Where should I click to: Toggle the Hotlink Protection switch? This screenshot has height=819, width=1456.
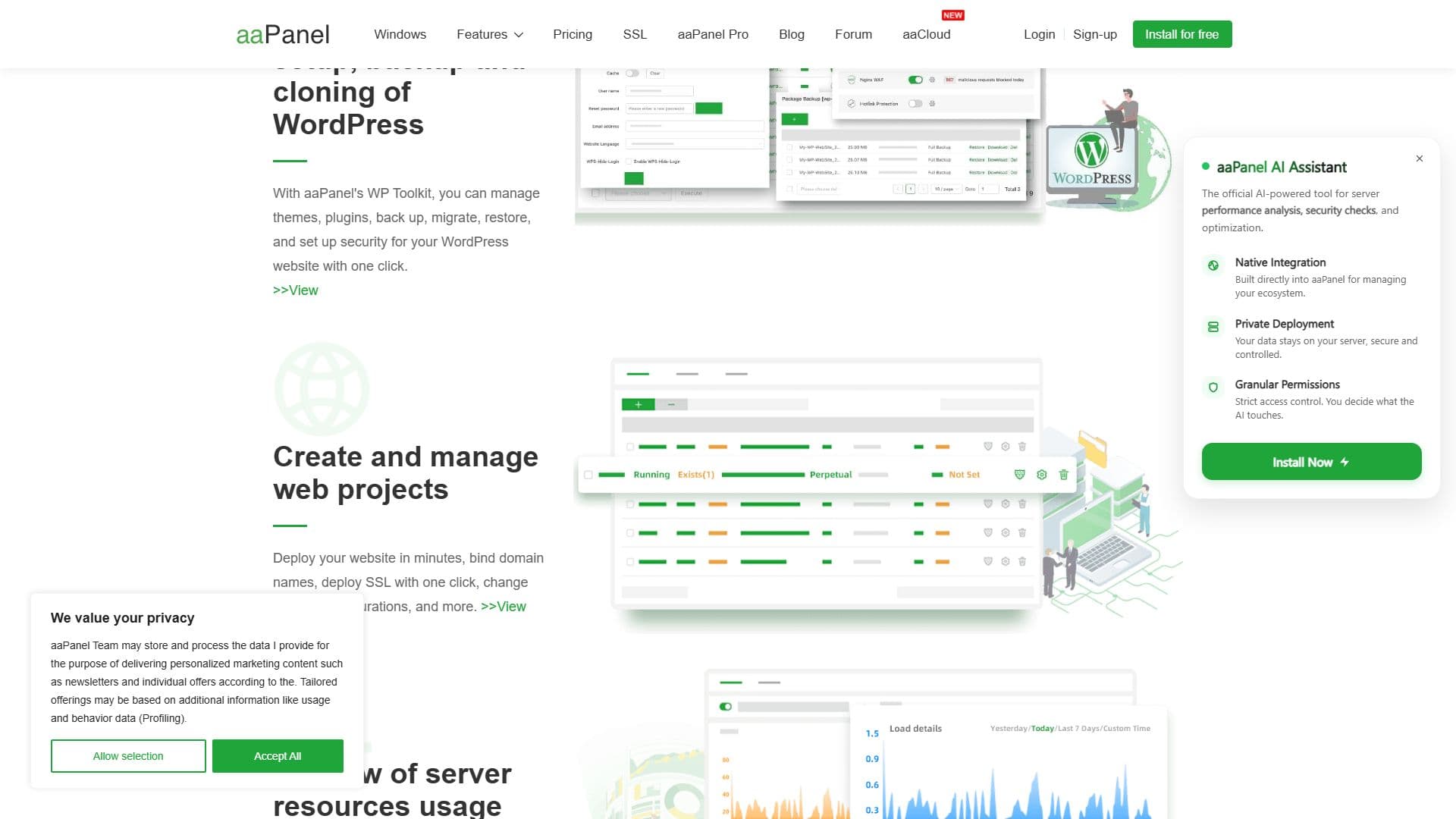(x=915, y=104)
